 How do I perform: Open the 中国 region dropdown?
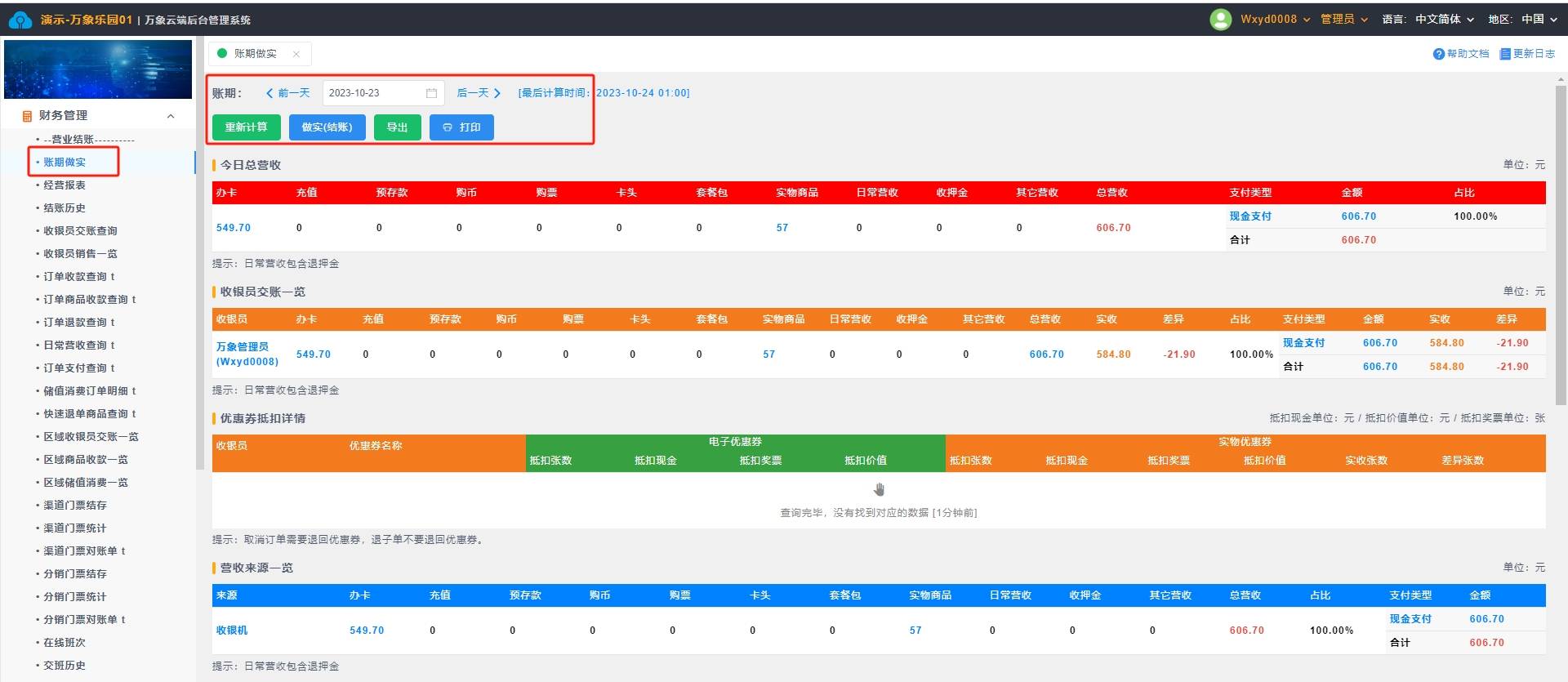[1539, 20]
